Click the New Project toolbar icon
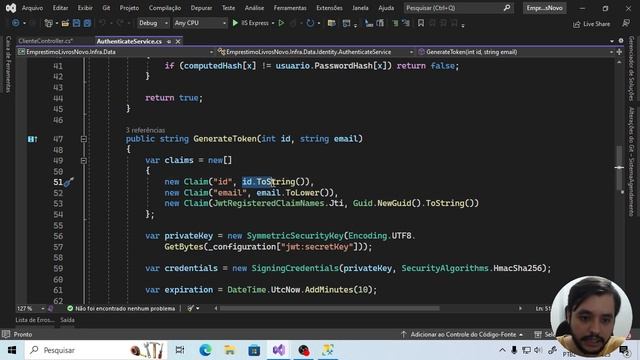Screen dimensions: 640x360 (x=48, y=23)
